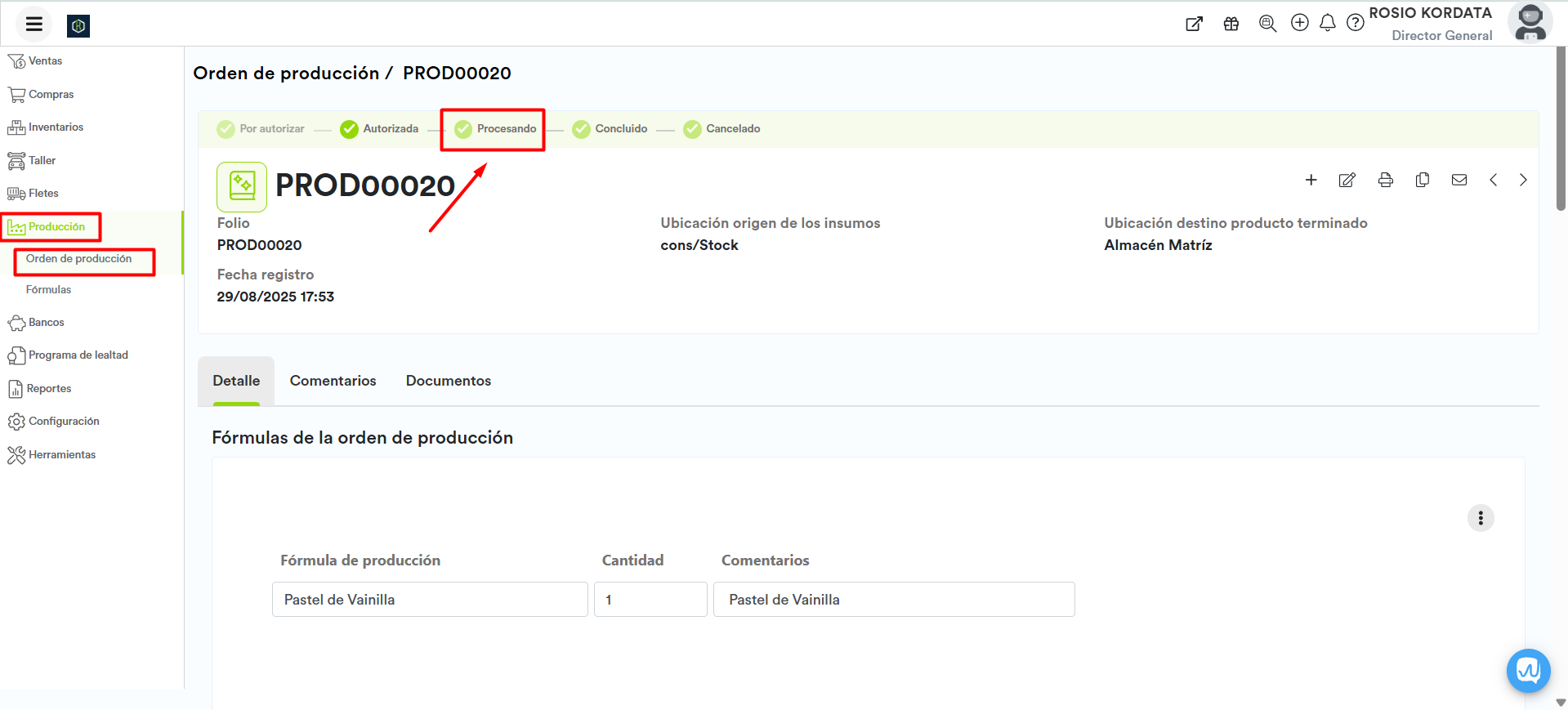The height and width of the screenshot is (710, 1568).
Task: Click the edit pencil icon
Action: click(1347, 180)
